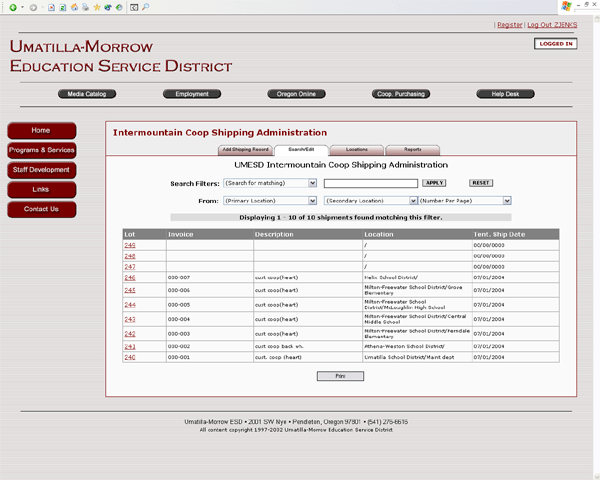Click invoice cell 030-007
This screenshot has height=480, width=600.
(x=210, y=277)
